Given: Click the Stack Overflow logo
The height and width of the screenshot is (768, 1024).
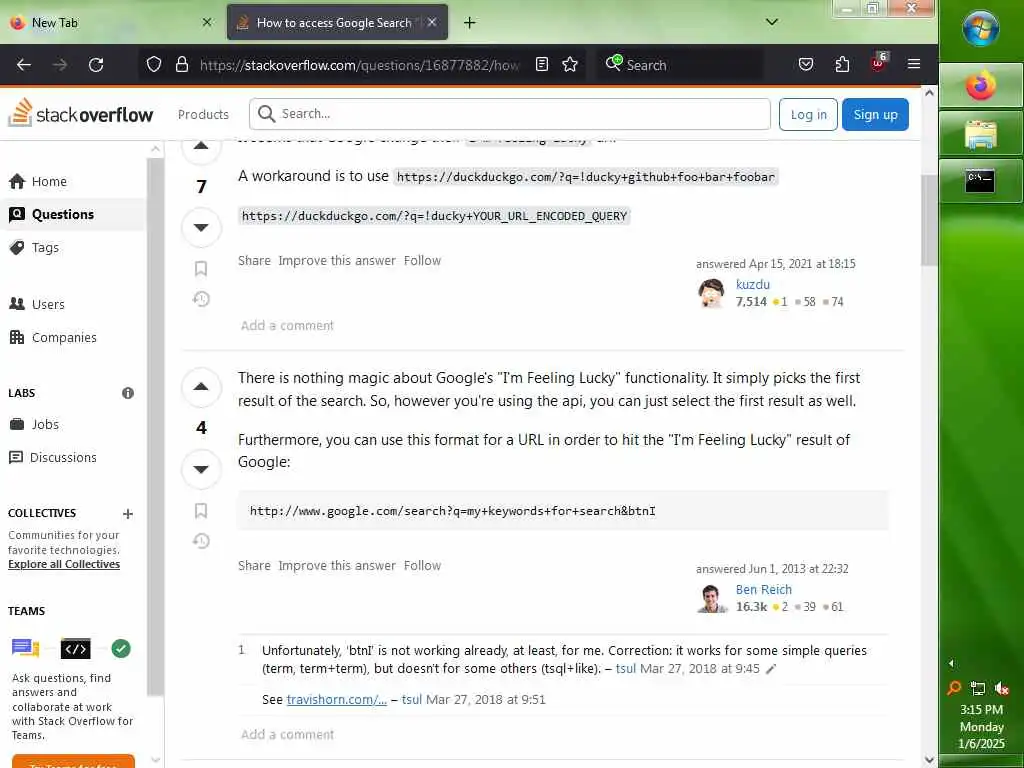Looking at the screenshot, I should click(x=80, y=114).
